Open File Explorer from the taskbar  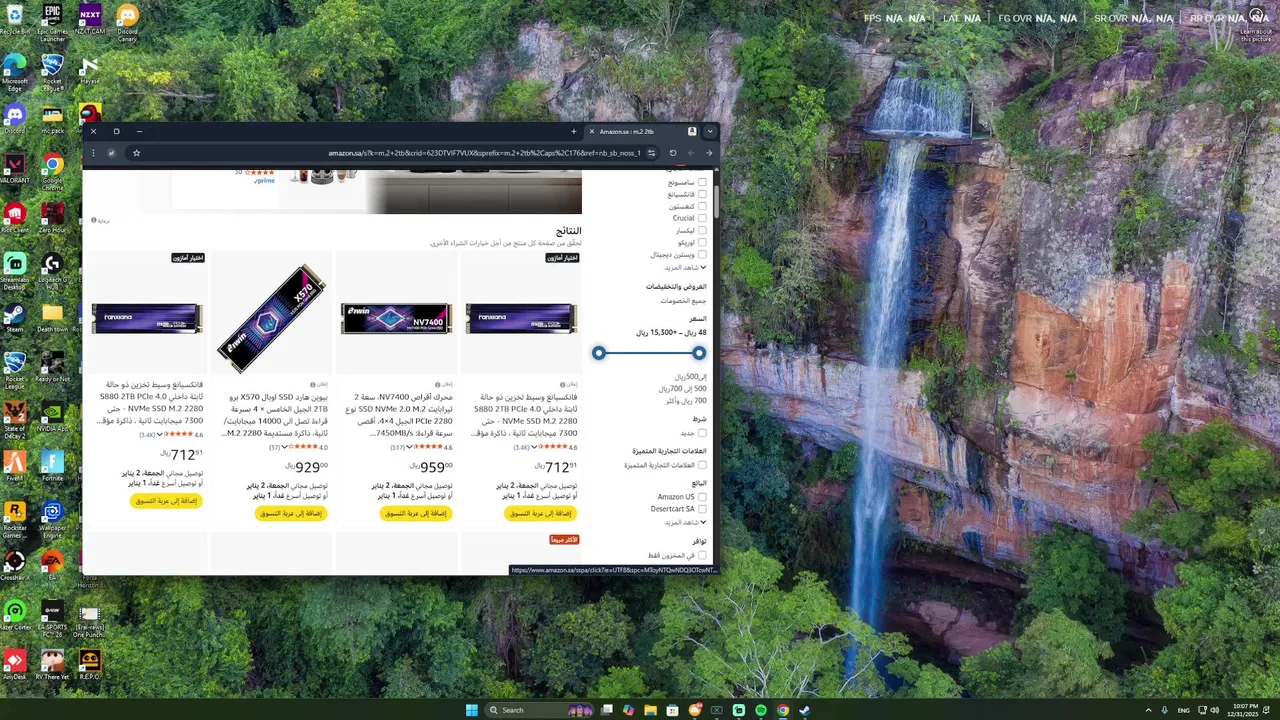click(650, 710)
